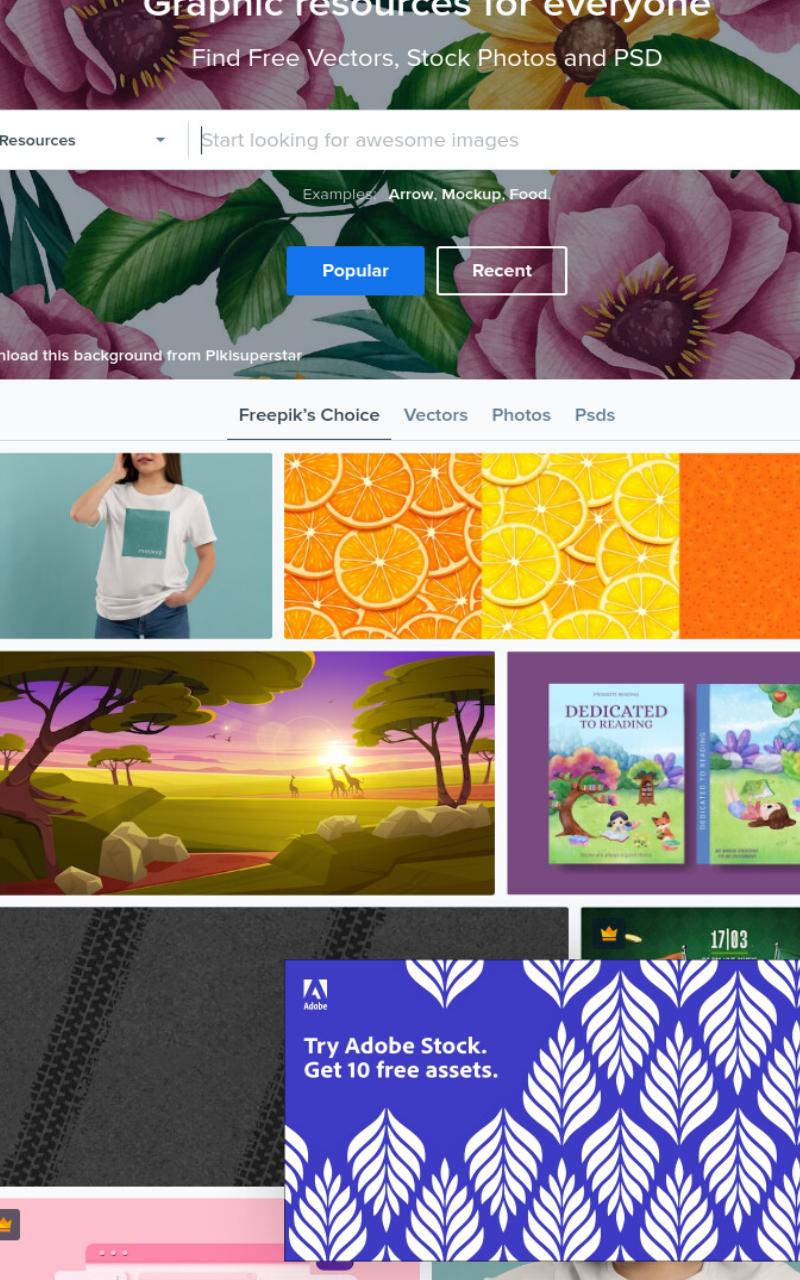Switch to the Psds tab
Image resolution: width=800 pixels, height=1280 pixels.
pos(595,415)
